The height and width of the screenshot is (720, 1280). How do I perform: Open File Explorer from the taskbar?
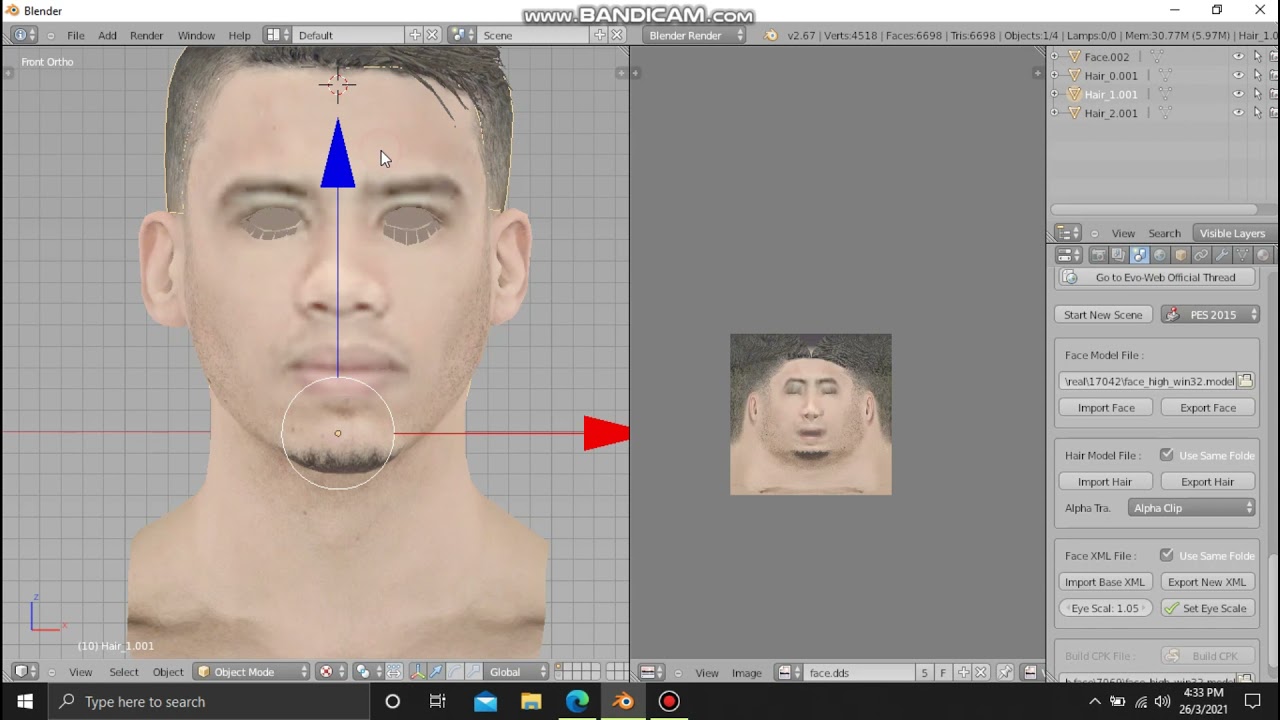click(531, 702)
